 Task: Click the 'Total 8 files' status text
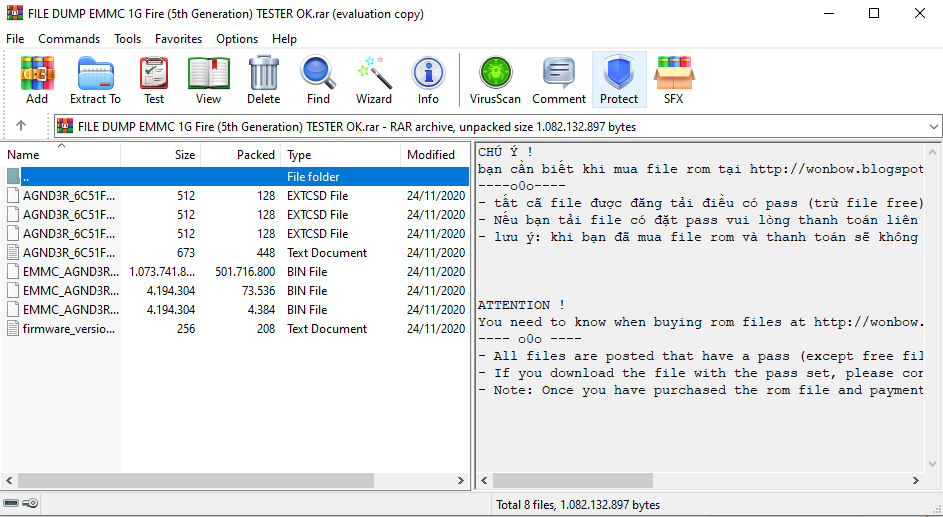[578, 505]
